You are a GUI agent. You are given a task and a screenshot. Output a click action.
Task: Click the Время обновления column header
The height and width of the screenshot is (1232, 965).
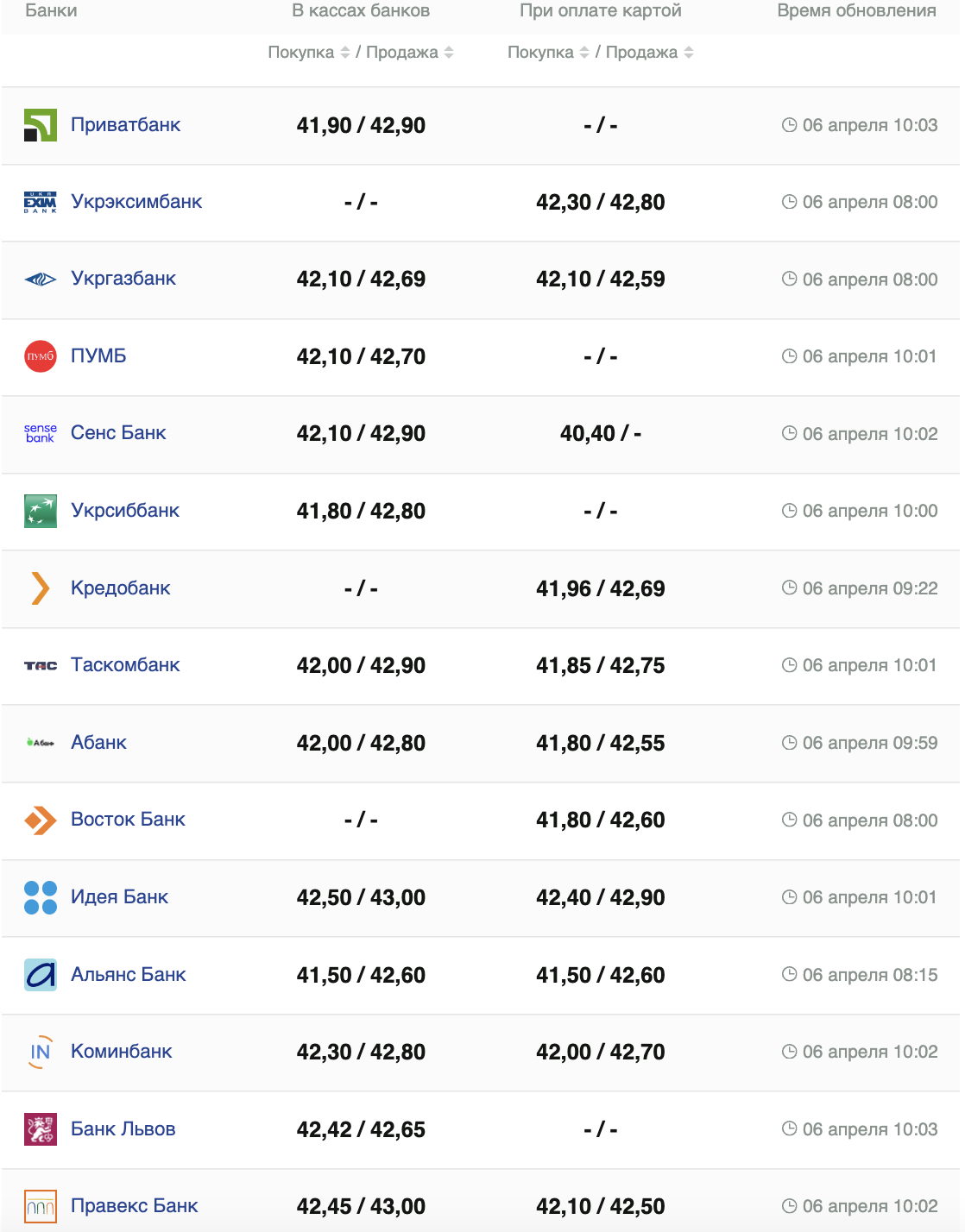click(x=856, y=11)
